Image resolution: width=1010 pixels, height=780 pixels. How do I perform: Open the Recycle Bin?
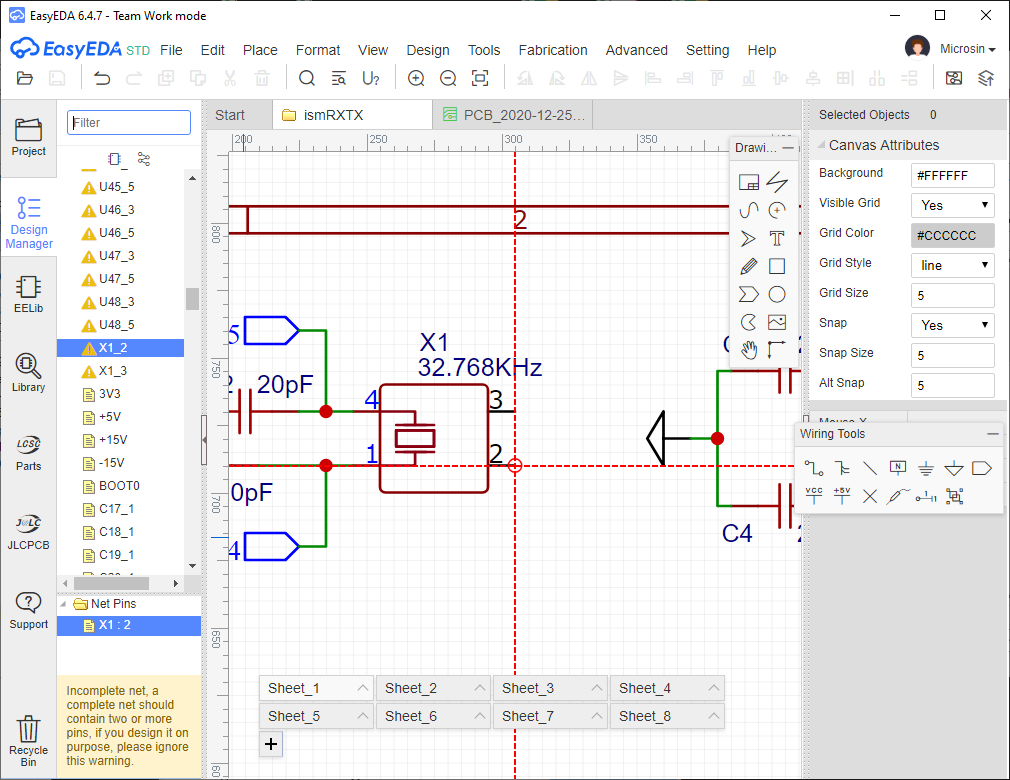click(x=28, y=741)
